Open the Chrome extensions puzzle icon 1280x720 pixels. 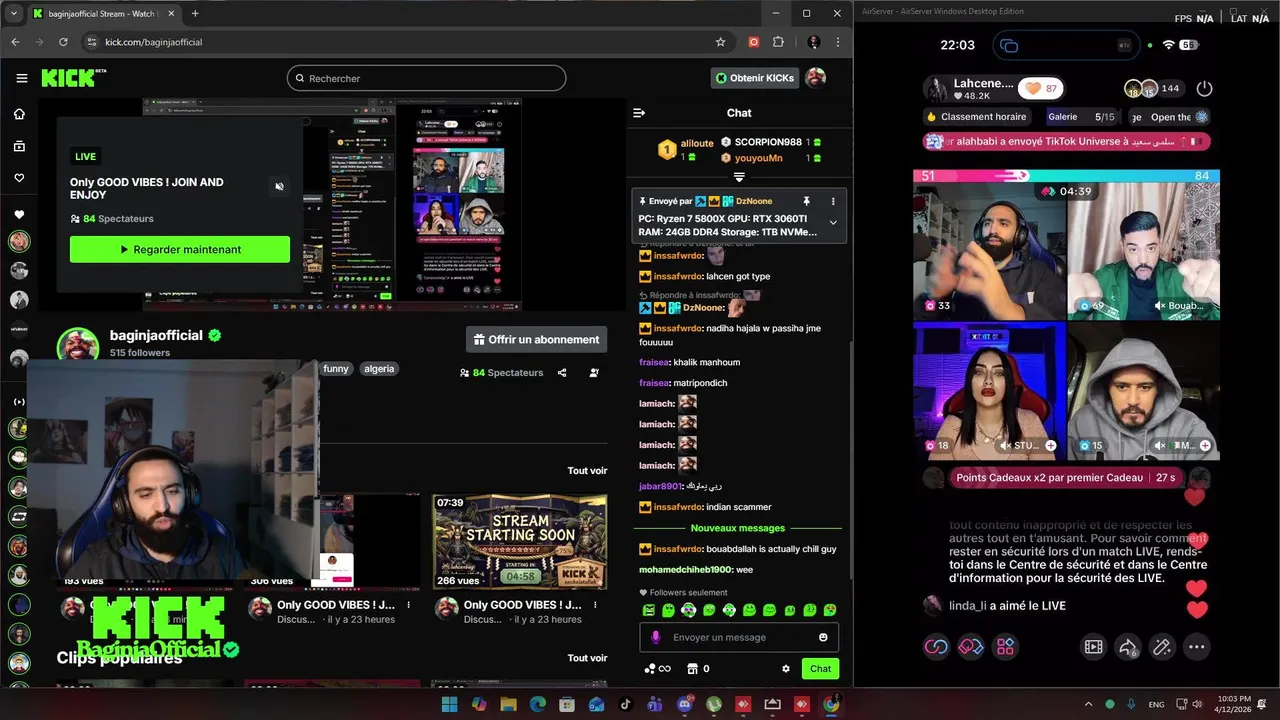[x=778, y=42]
